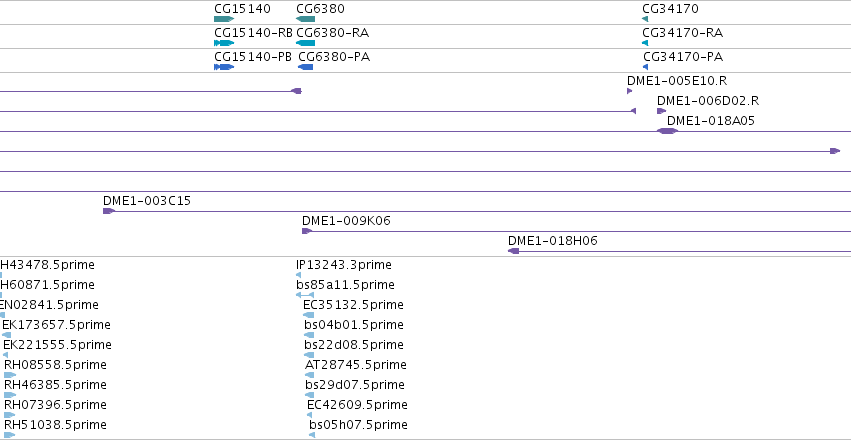Click the DME1-018H06 purple arrow glyph

coord(513,251)
